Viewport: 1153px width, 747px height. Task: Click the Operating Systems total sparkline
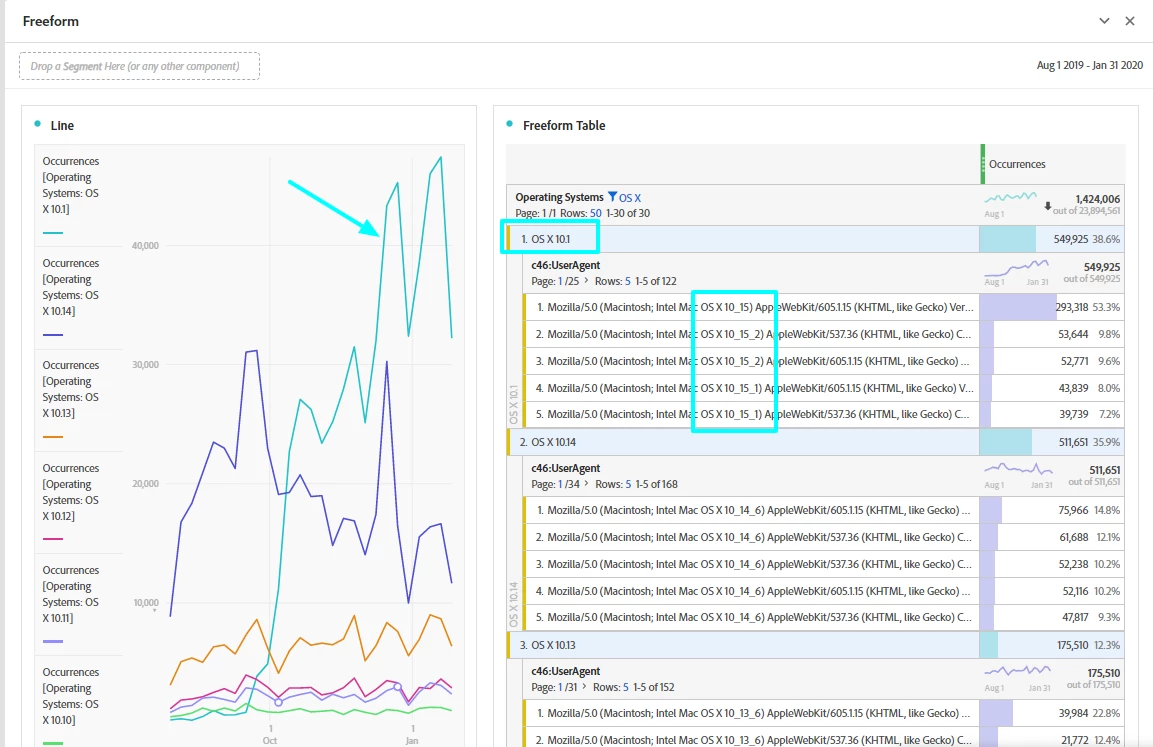[1010, 198]
